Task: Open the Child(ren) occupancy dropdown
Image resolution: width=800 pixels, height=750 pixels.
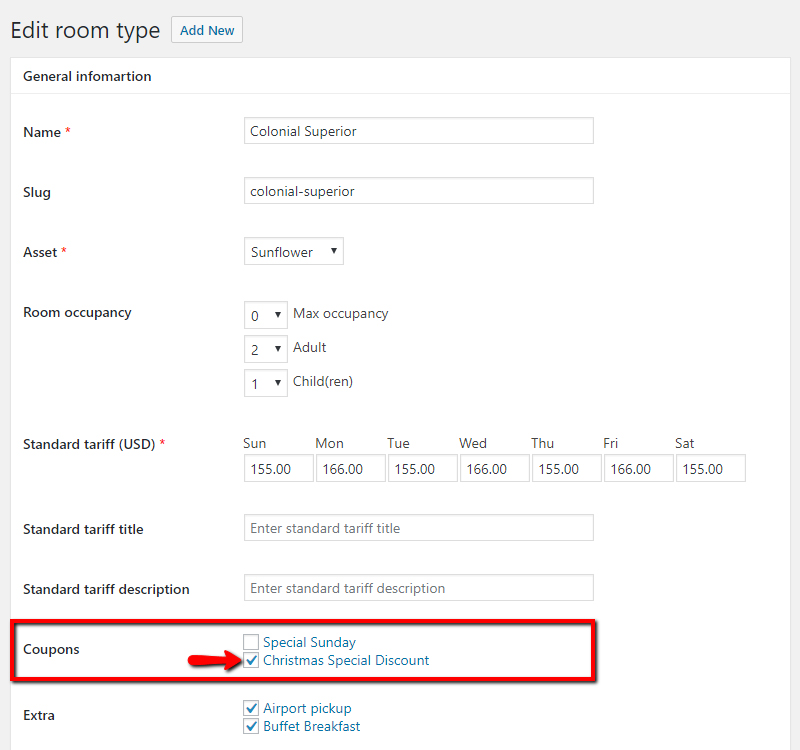Action: coord(265,382)
